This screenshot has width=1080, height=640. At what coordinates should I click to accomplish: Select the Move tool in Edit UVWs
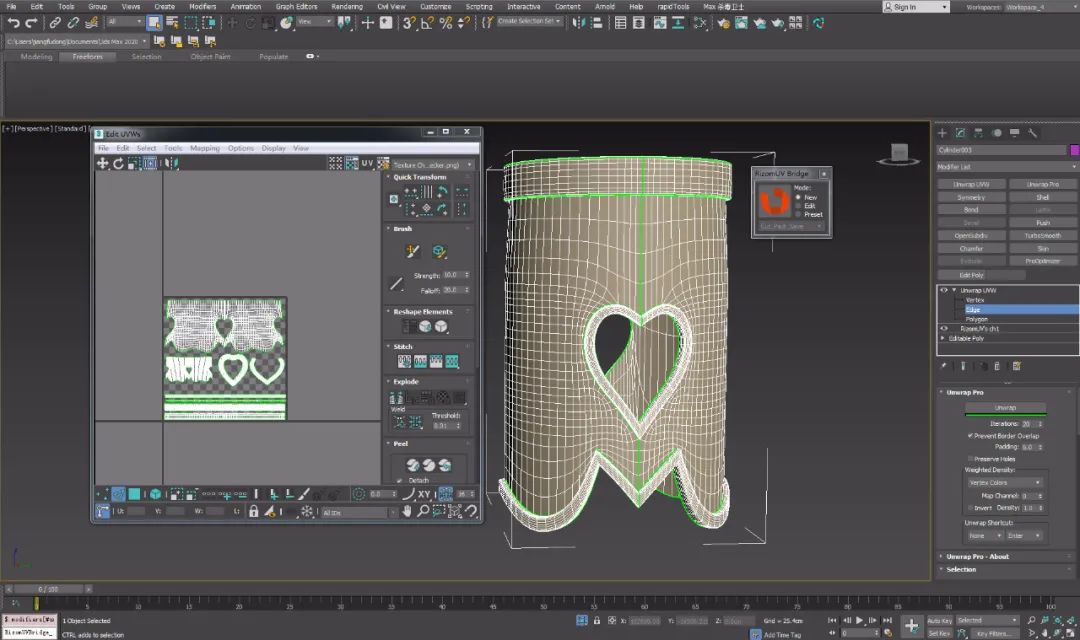[102, 163]
